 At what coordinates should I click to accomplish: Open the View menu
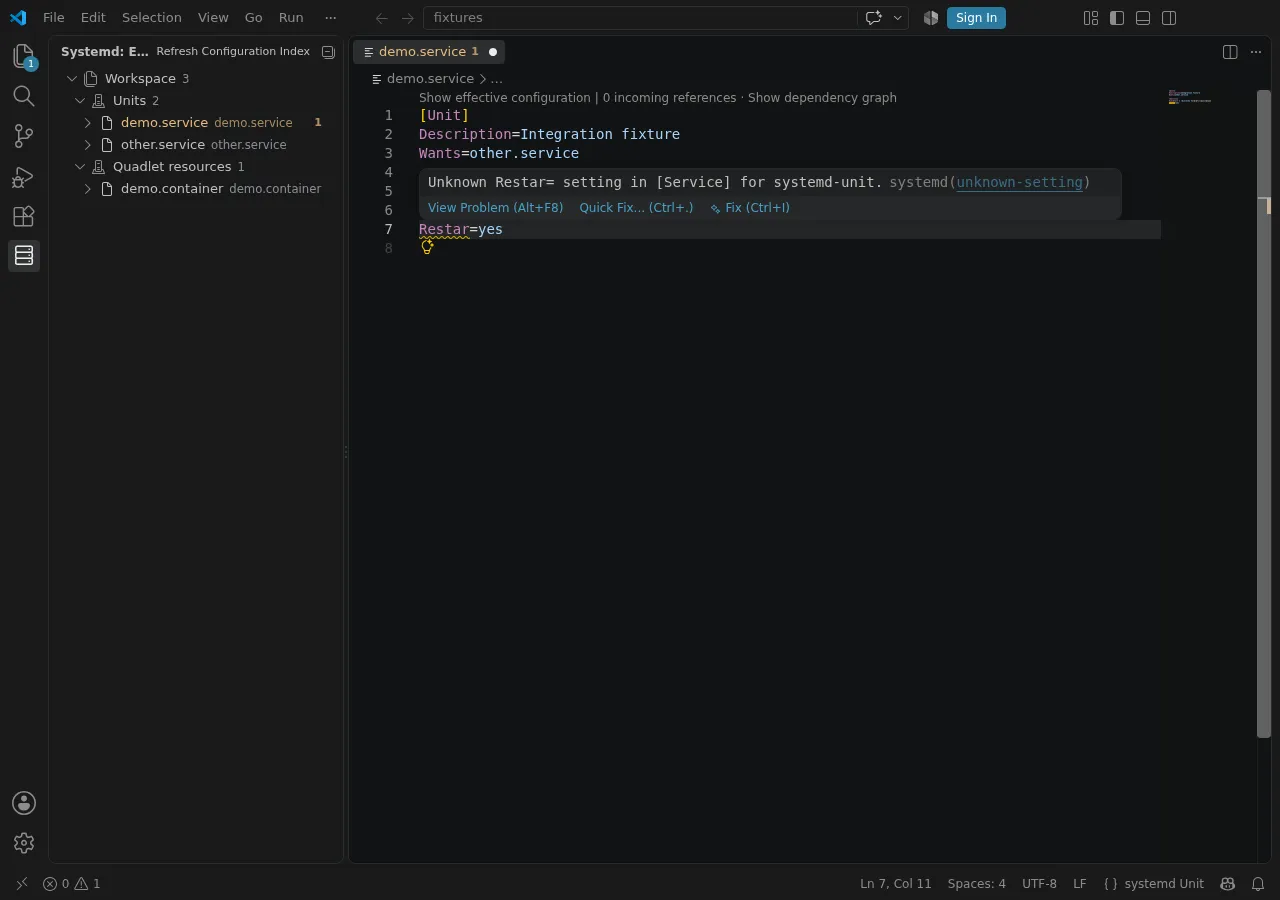click(x=213, y=18)
